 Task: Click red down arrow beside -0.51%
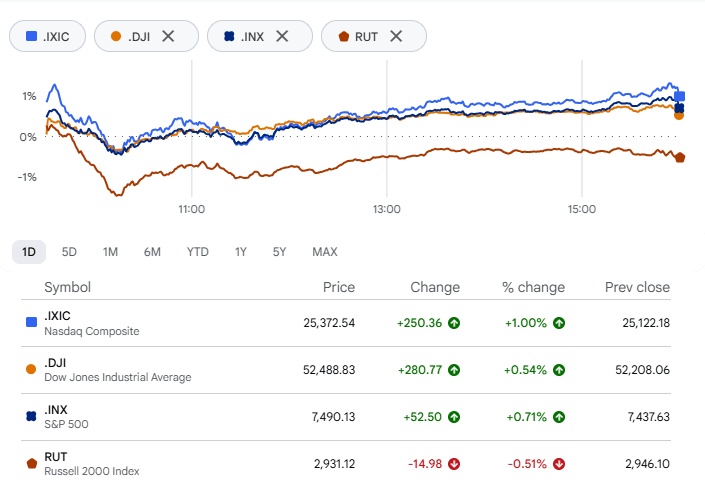tap(559, 464)
